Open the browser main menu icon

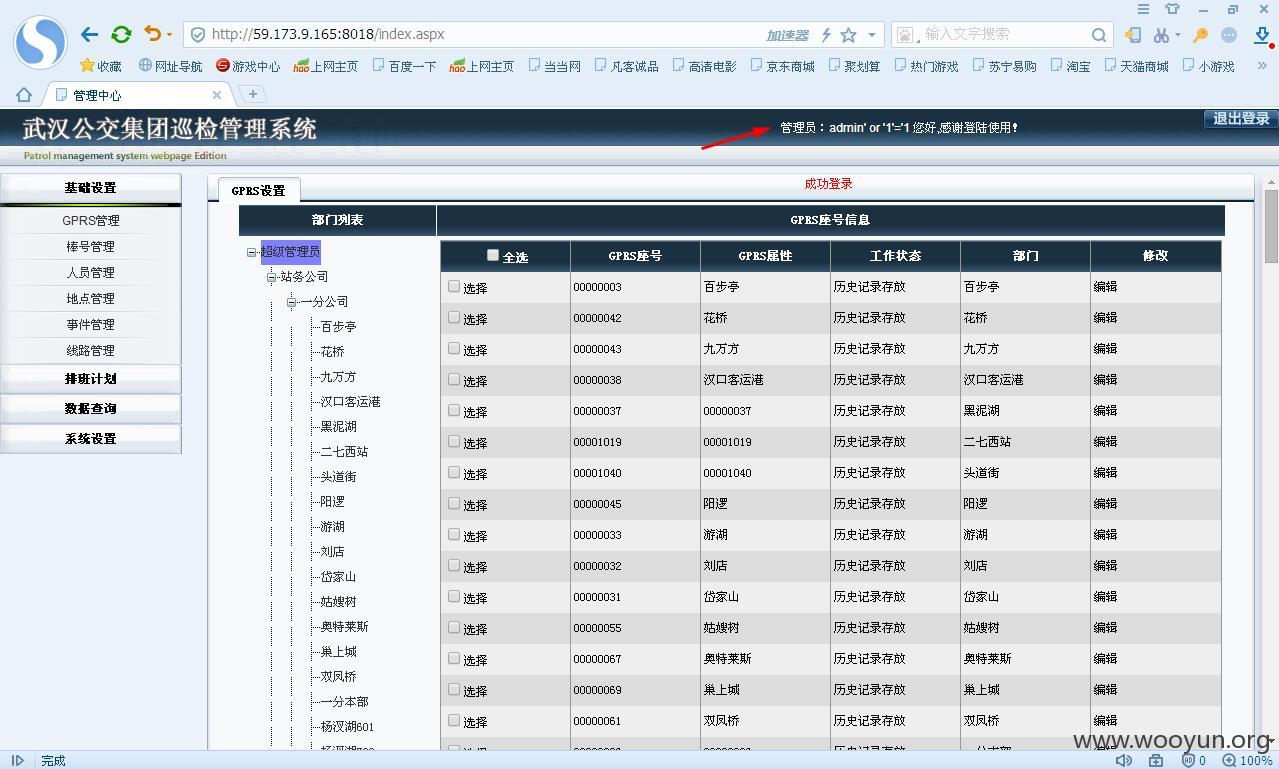coord(1143,9)
